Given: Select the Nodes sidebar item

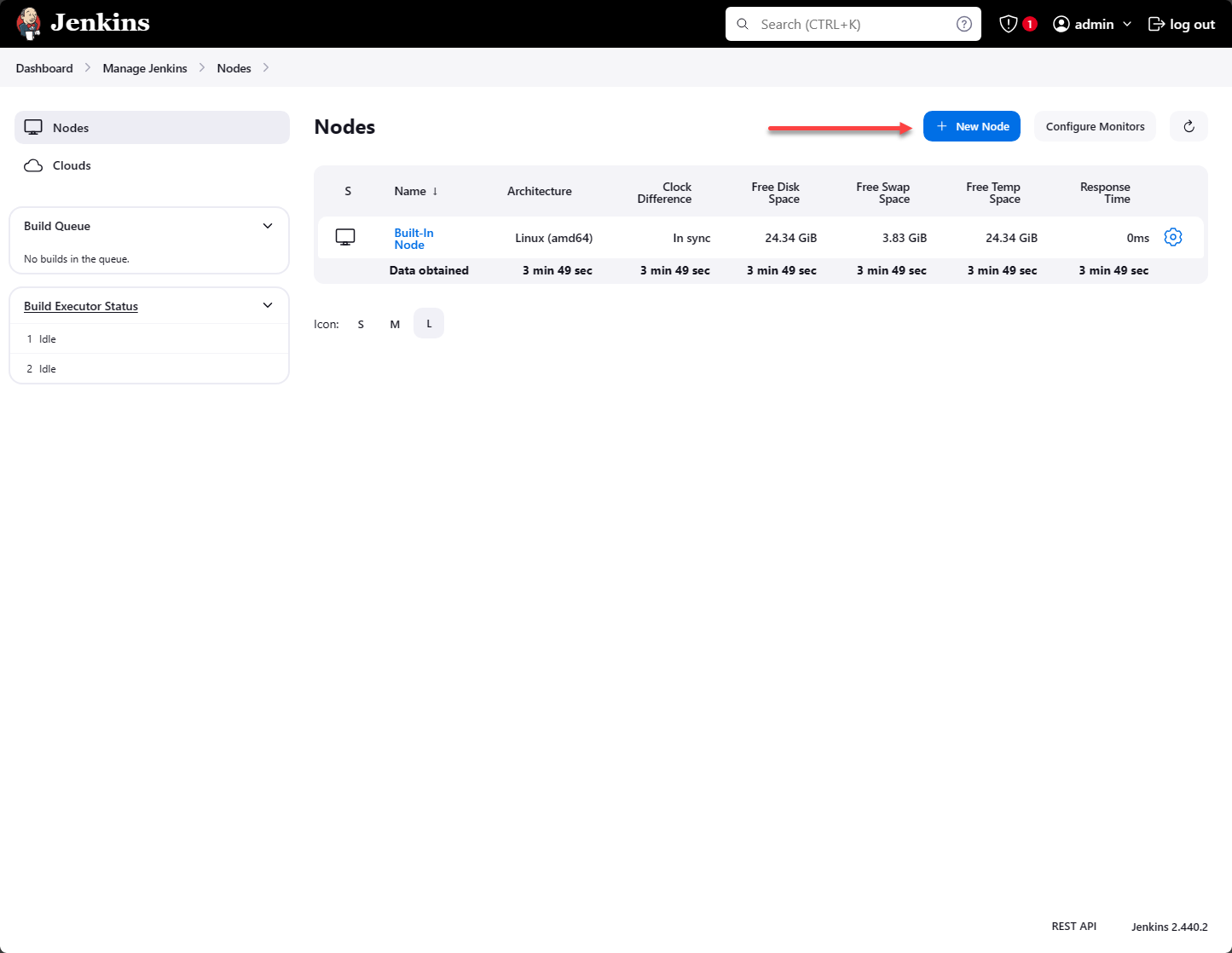Looking at the screenshot, I should pyautogui.click(x=153, y=128).
